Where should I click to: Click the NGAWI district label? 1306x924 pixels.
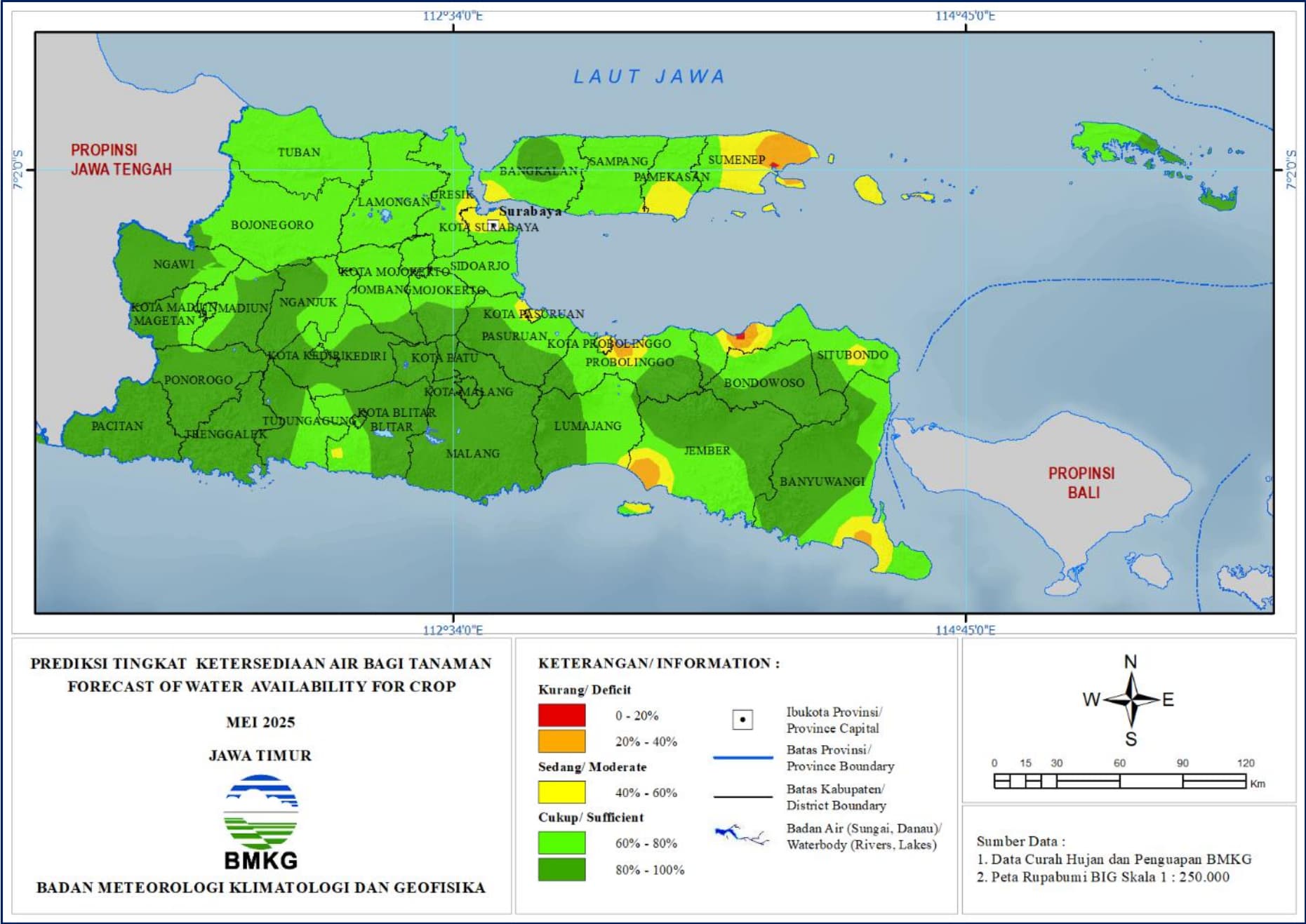174,265
